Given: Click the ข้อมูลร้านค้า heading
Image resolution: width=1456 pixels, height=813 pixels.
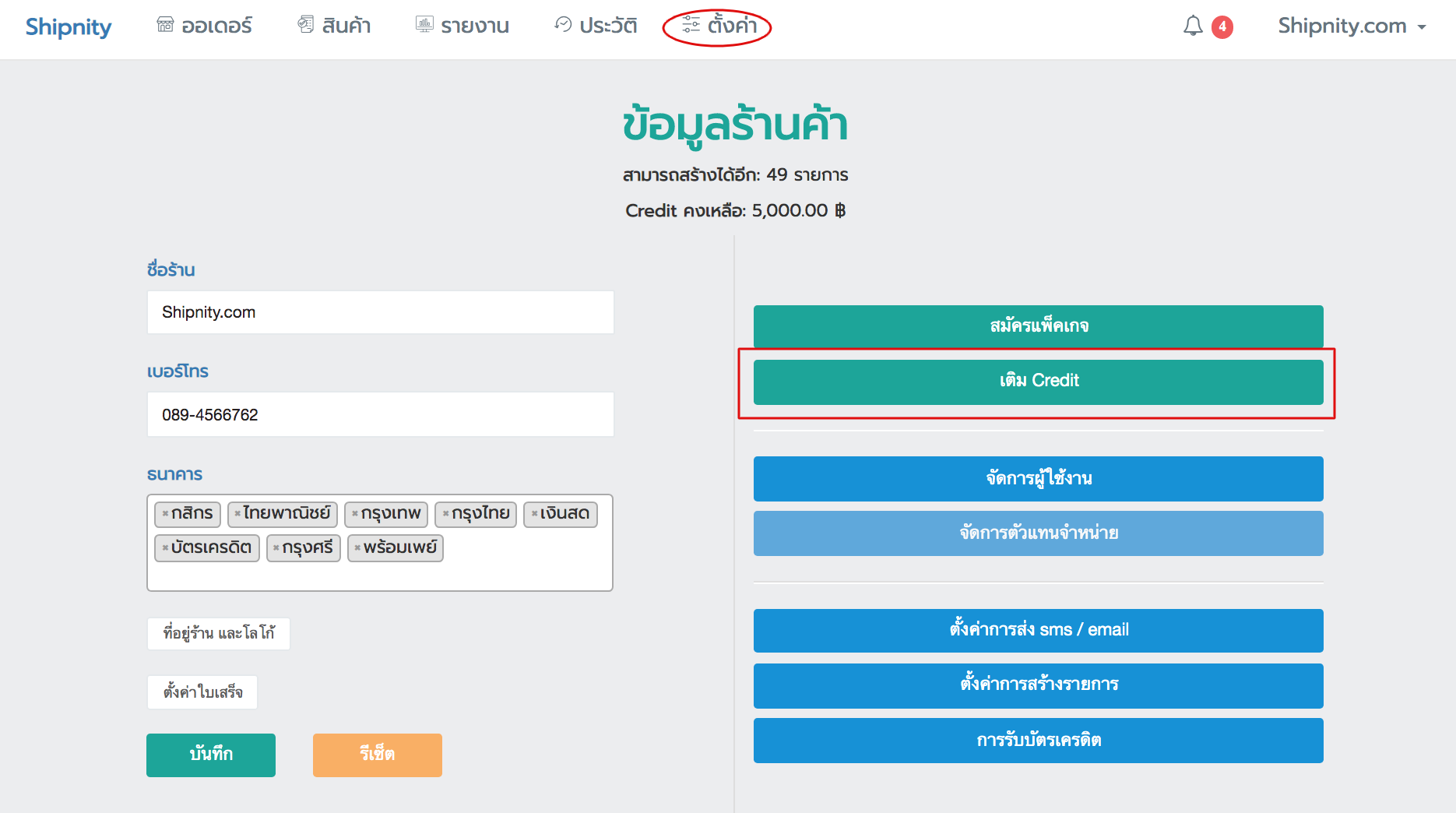Looking at the screenshot, I should click(x=735, y=125).
